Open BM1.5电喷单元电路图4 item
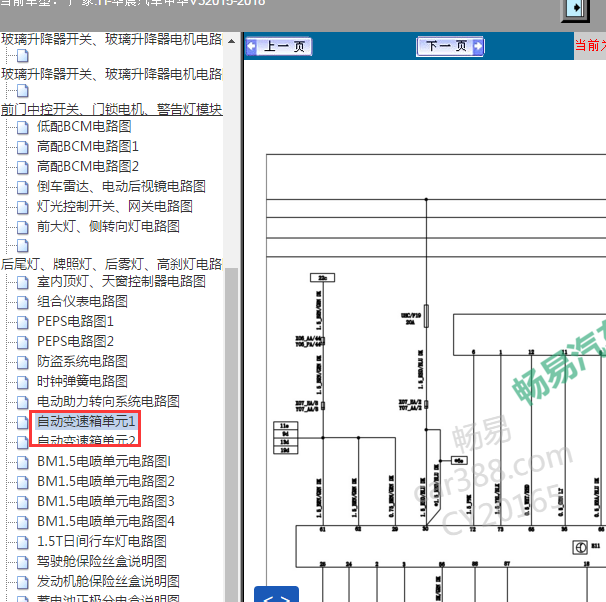The width and height of the screenshot is (606, 602). coord(106,522)
